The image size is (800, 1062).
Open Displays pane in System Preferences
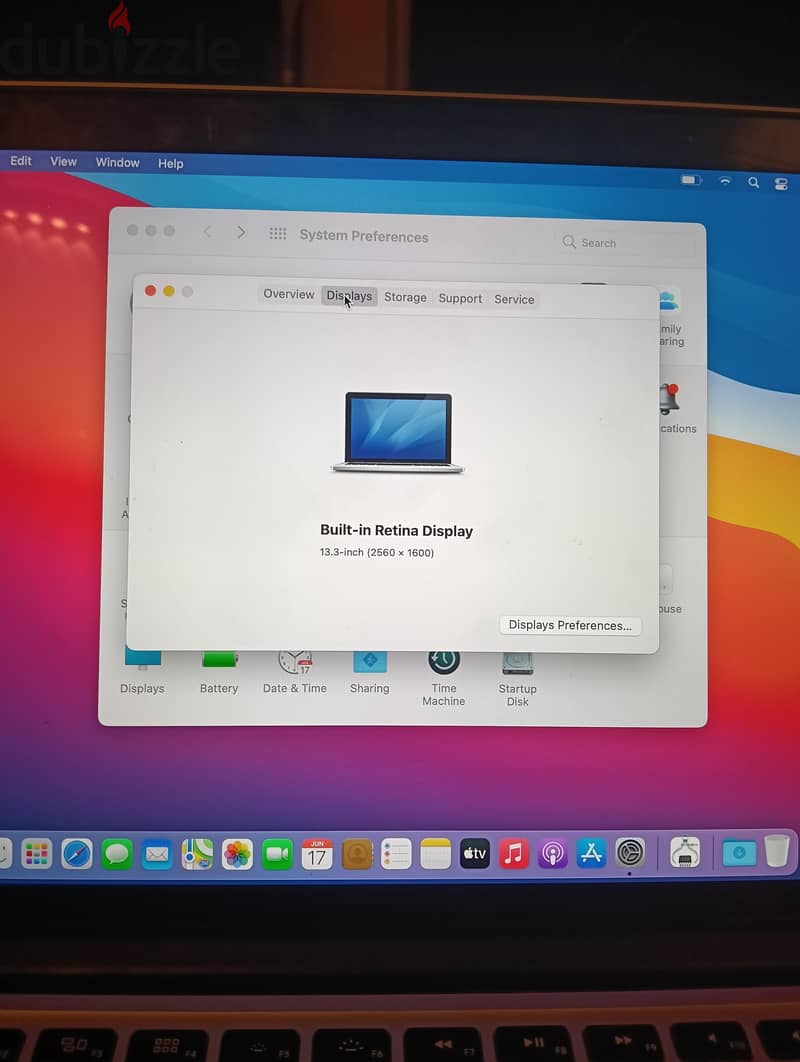[x=142, y=673]
